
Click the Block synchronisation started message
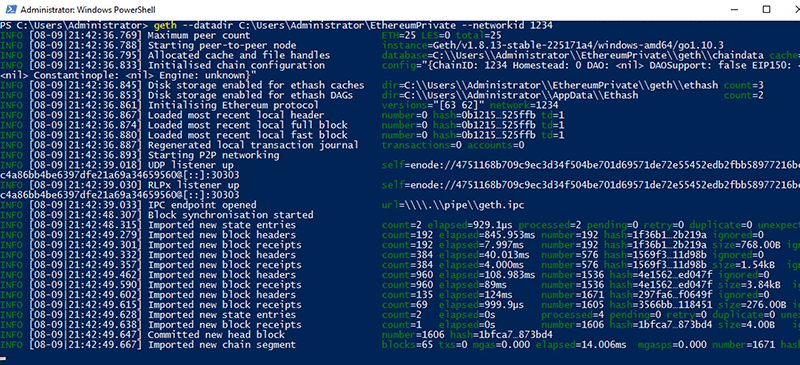click(230, 215)
